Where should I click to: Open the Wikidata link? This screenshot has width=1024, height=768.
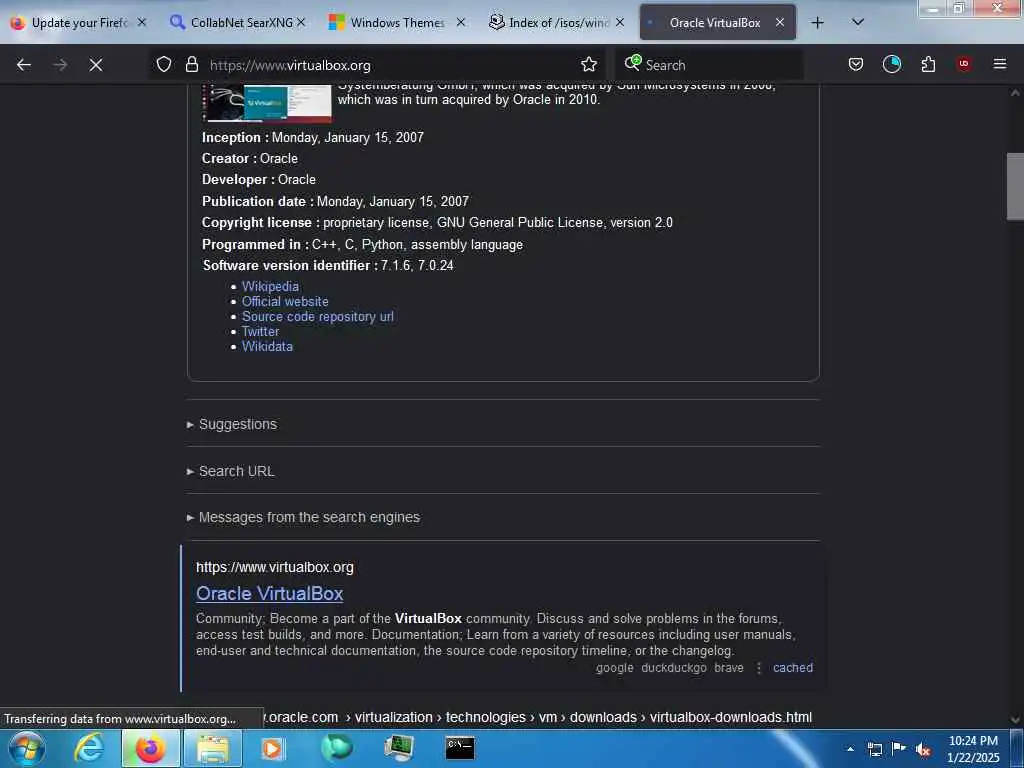(267, 346)
